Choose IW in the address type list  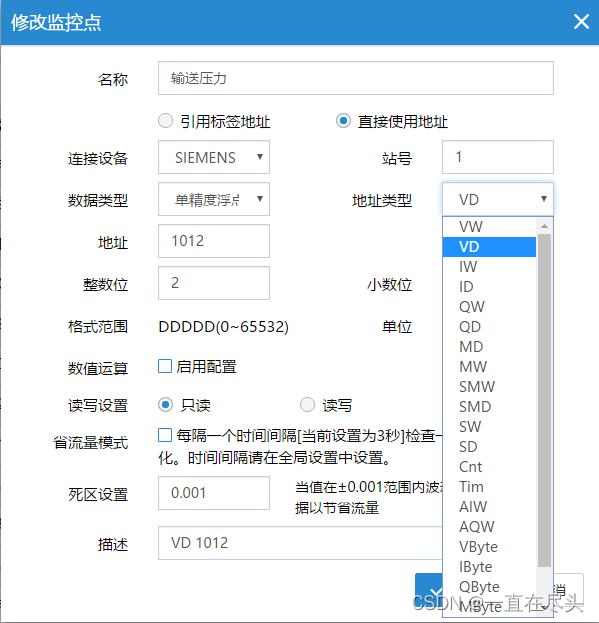tap(489, 267)
